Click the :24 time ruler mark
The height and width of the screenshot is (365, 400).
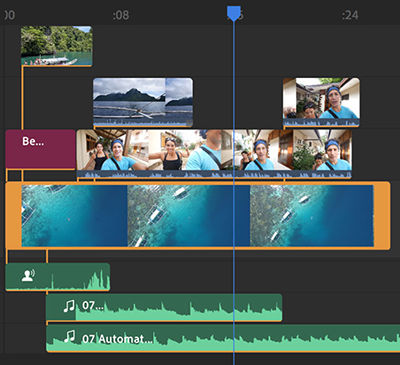[x=350, y=15]
